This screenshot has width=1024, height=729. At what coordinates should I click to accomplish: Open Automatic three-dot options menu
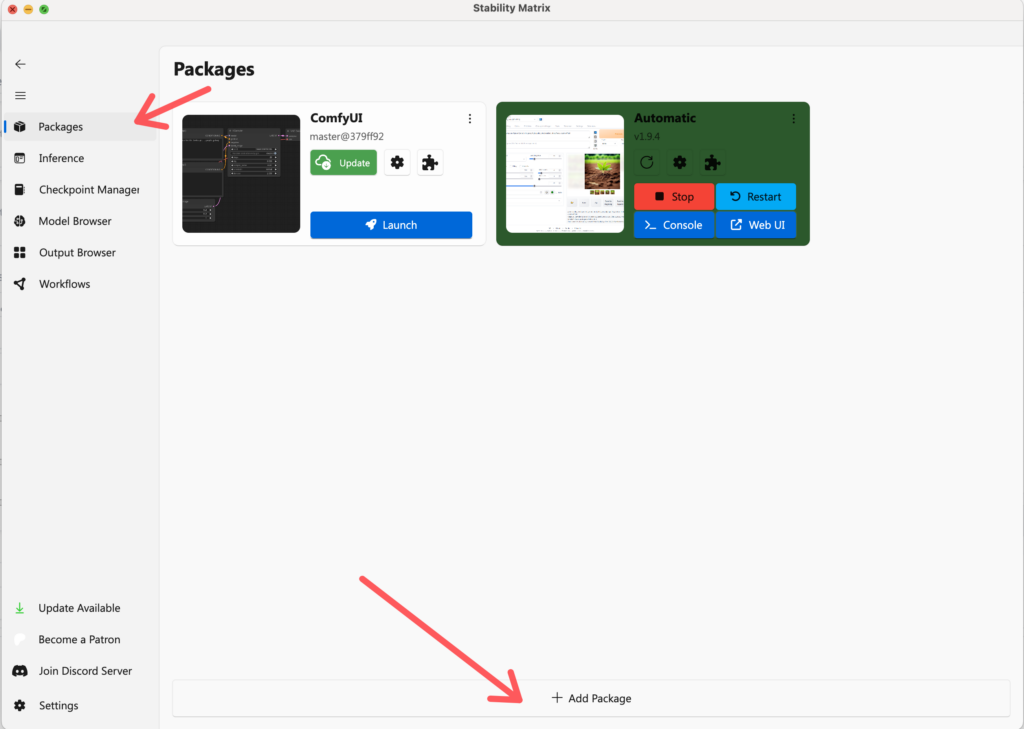[x=794, y=119]
